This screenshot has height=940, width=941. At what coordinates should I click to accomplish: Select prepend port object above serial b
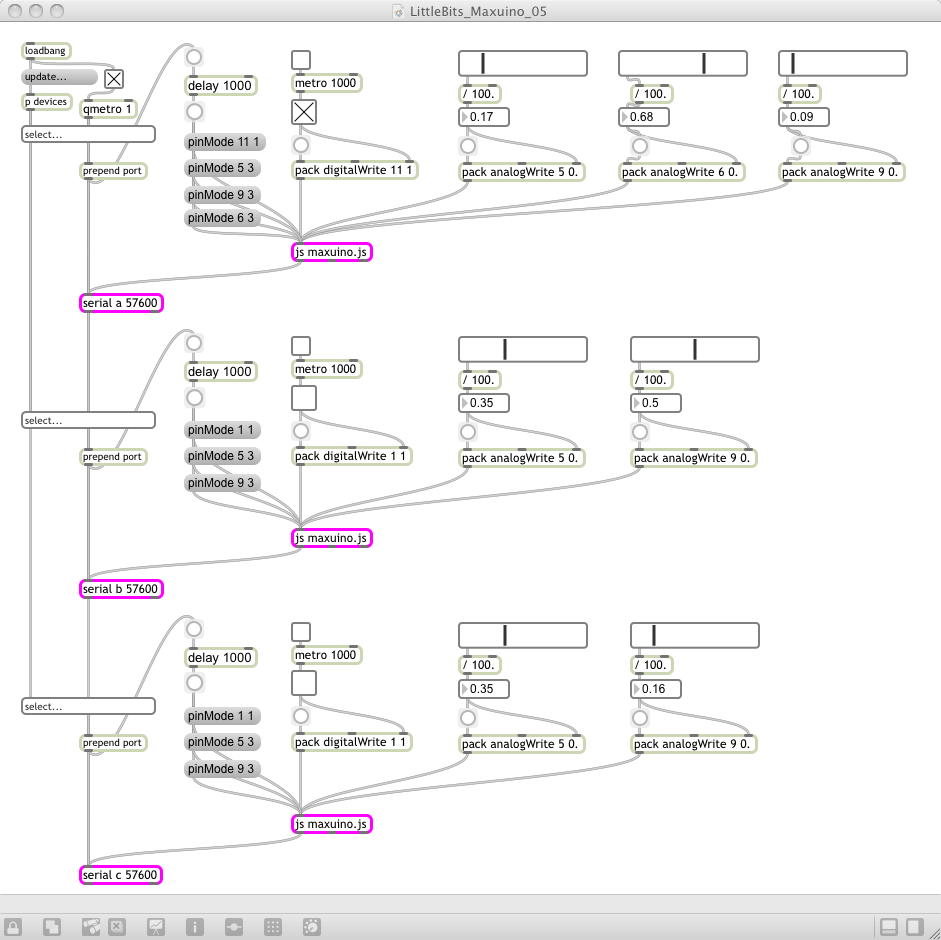(113, 457)
